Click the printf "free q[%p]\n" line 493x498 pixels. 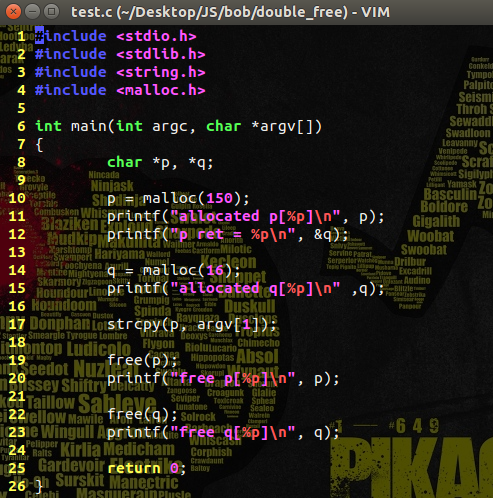pos(223,433)
